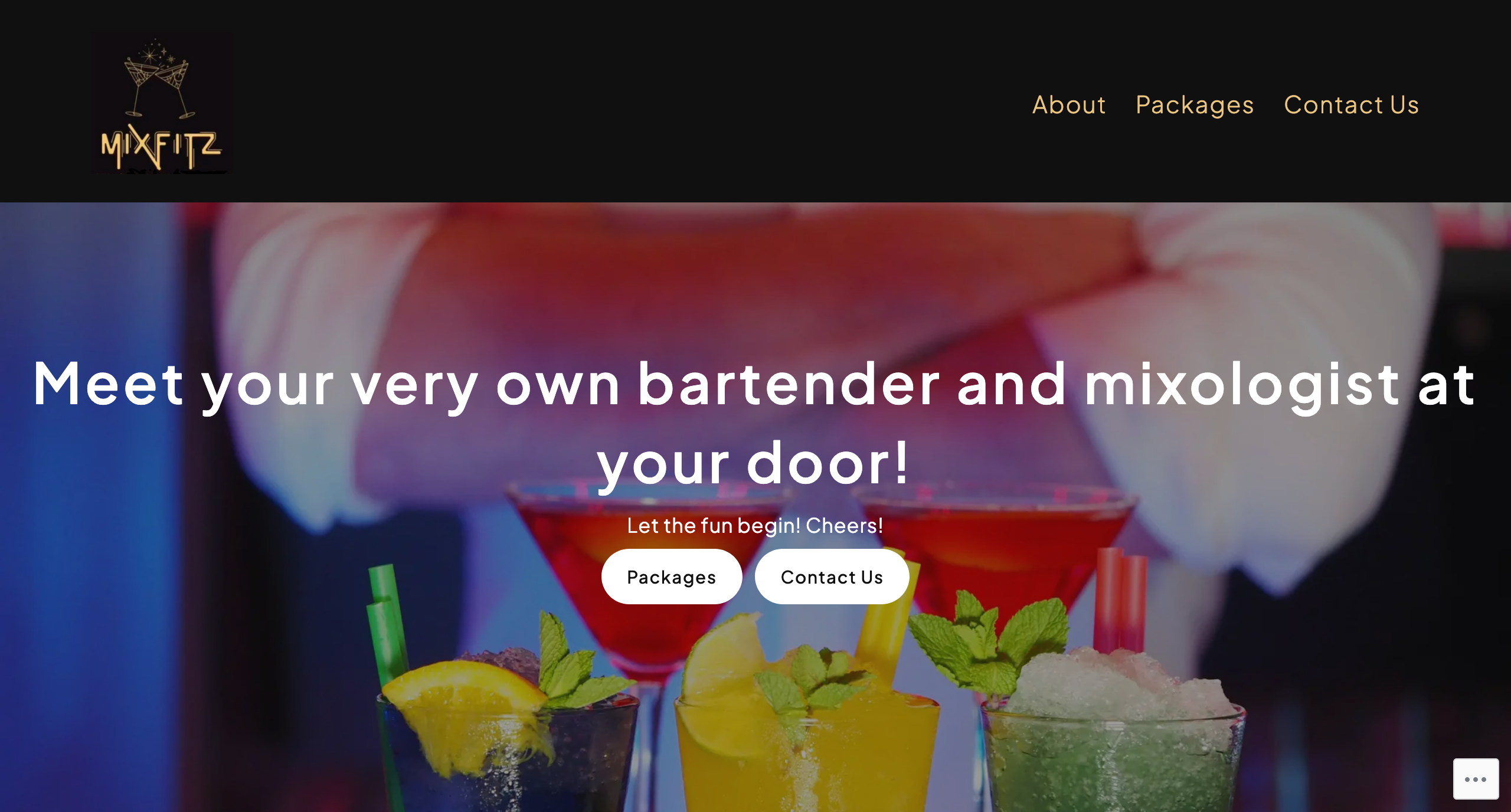Click the white Packages button
Screen dimensions: 1511x812
(x=672, y=577)
